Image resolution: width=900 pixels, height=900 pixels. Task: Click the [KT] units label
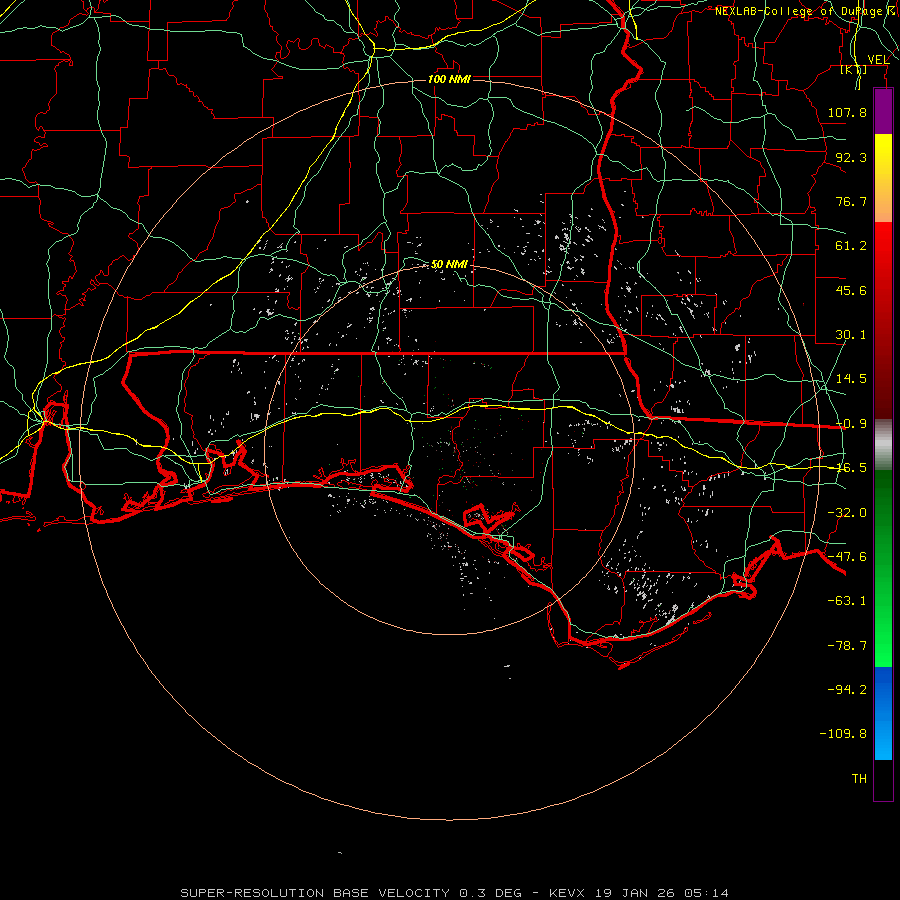[x=854, y=69]
